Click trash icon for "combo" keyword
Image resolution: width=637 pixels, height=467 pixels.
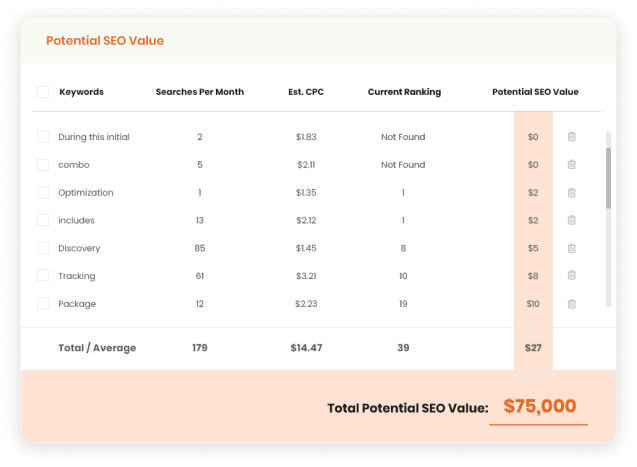572,165
